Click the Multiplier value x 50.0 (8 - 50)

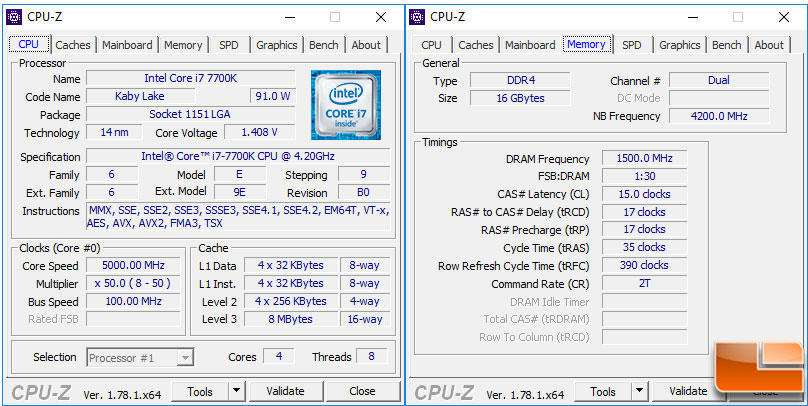pos(133,283)
